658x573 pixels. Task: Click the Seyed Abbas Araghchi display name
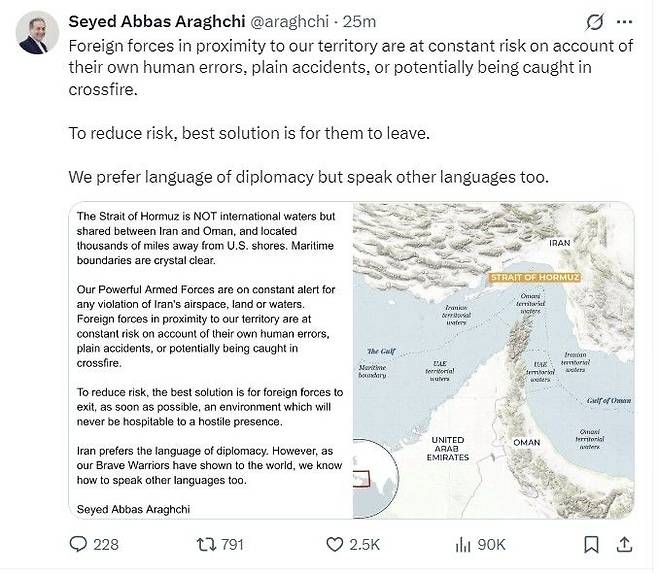157,21
